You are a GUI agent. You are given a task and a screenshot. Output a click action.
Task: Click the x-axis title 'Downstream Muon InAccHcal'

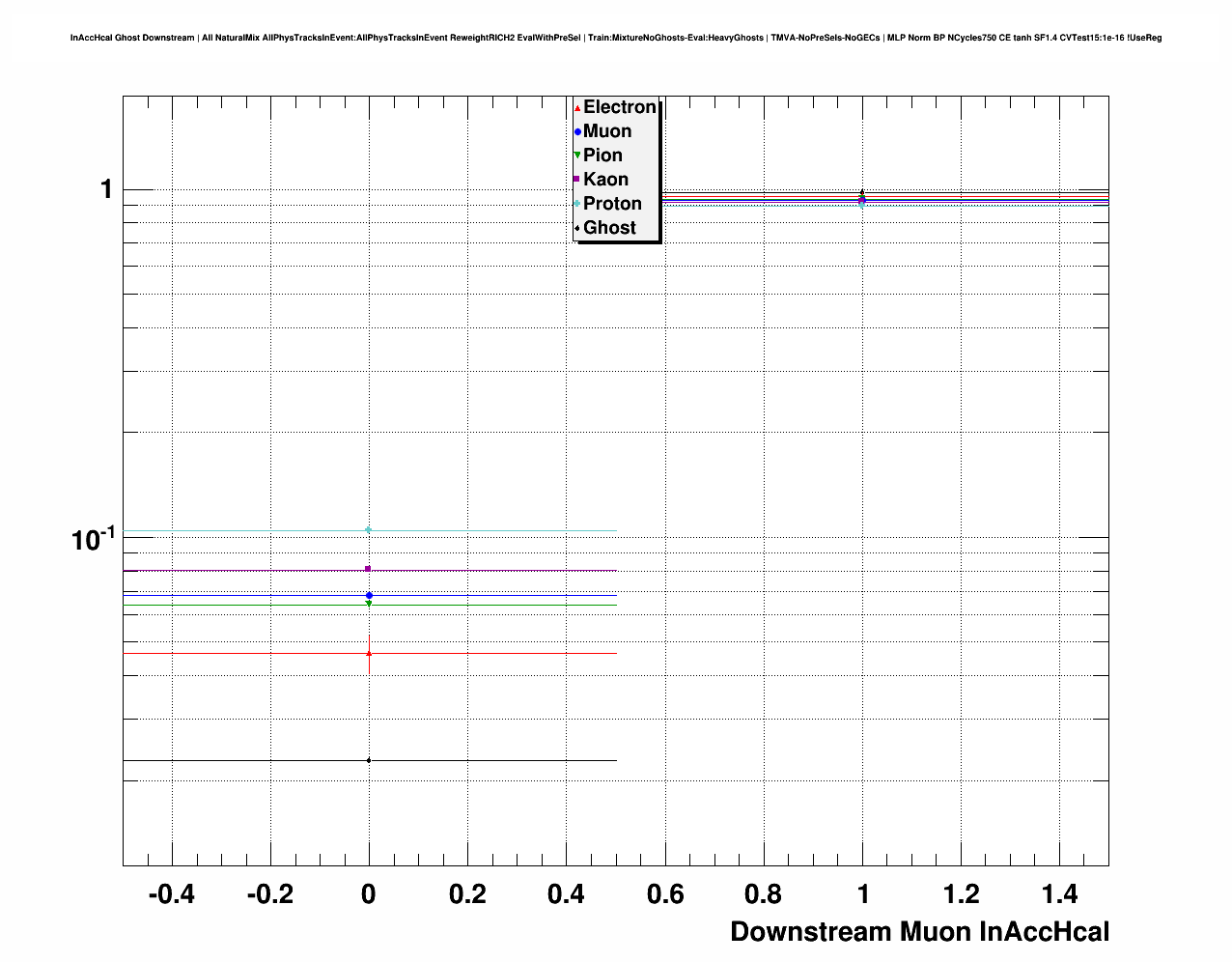[919, 932]
